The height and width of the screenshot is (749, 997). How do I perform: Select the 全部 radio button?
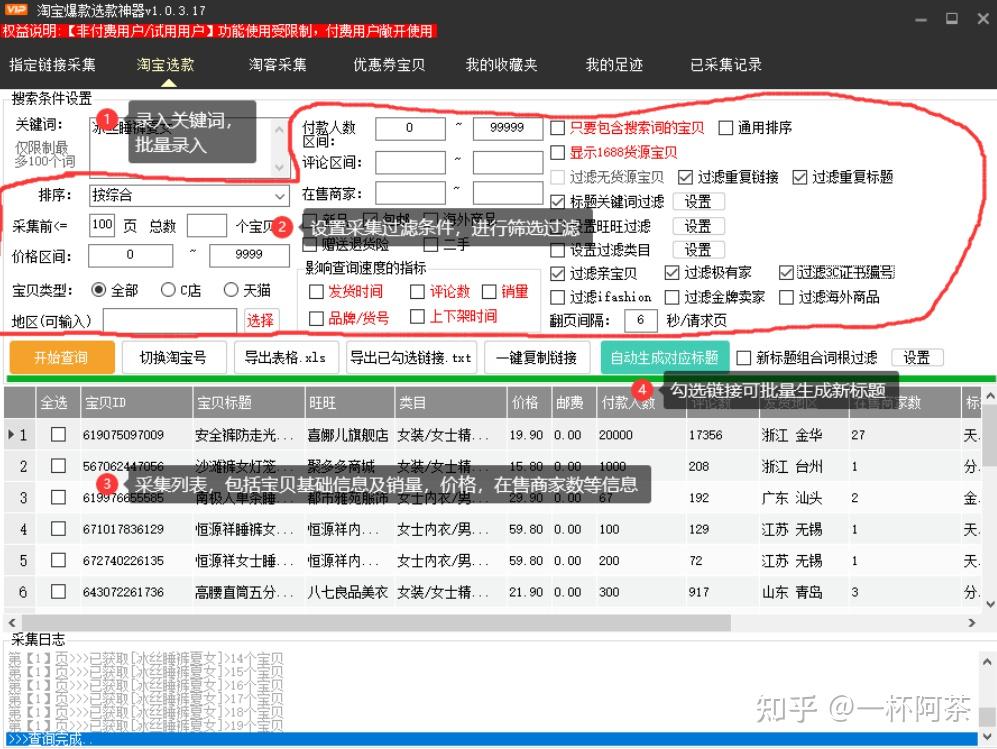tap(99, 291)
